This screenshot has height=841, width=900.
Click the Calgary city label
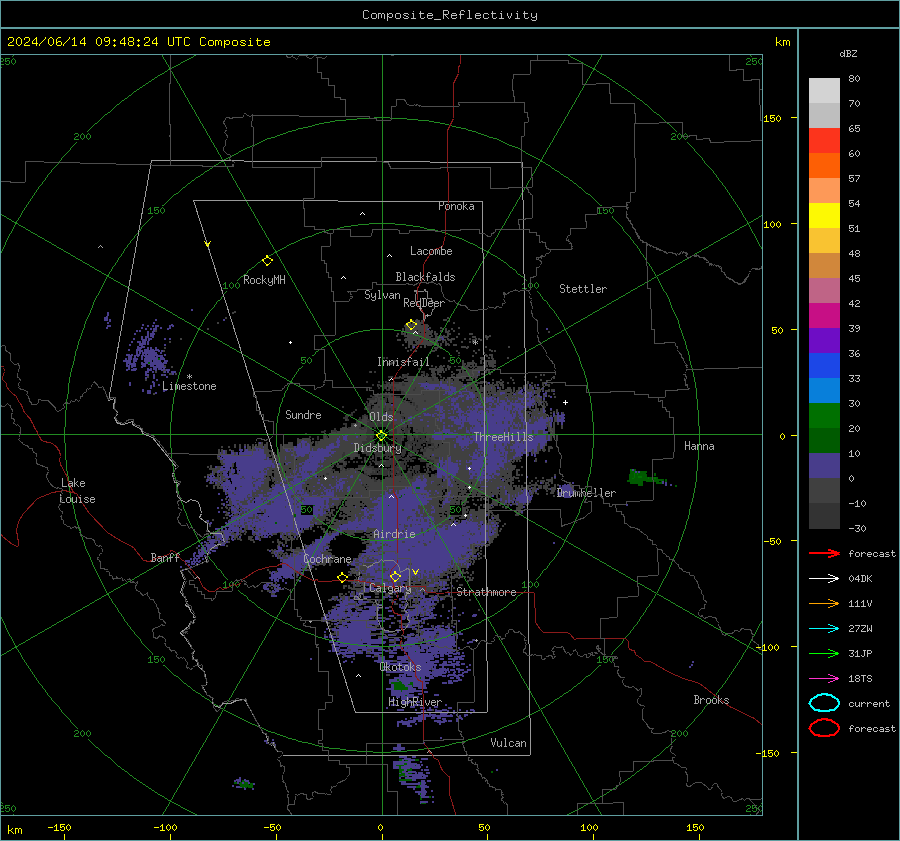pyautogui.click(x=390, y=588)
